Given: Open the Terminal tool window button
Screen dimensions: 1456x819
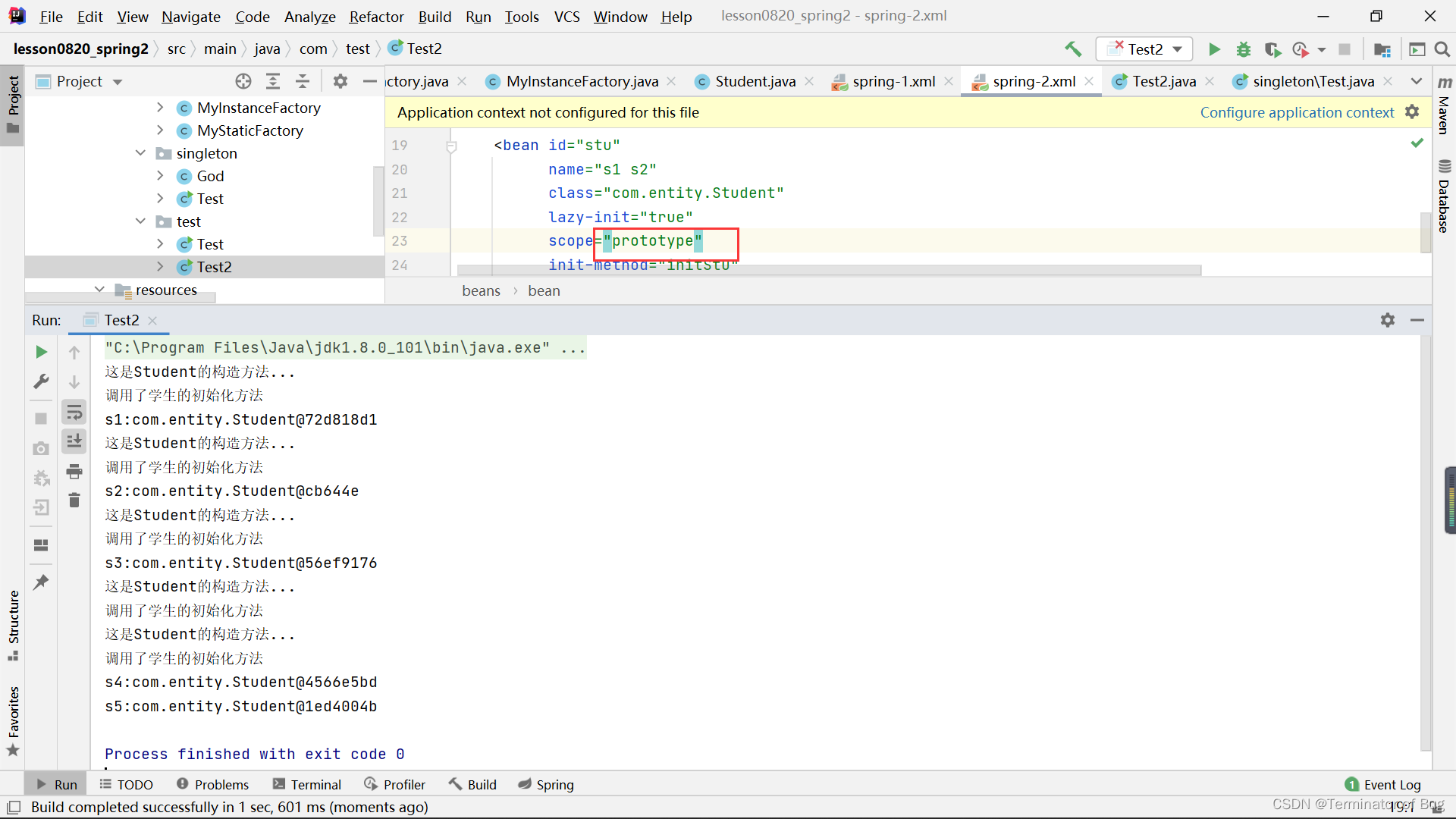Looking at the screenshot, I should (307, 784).
